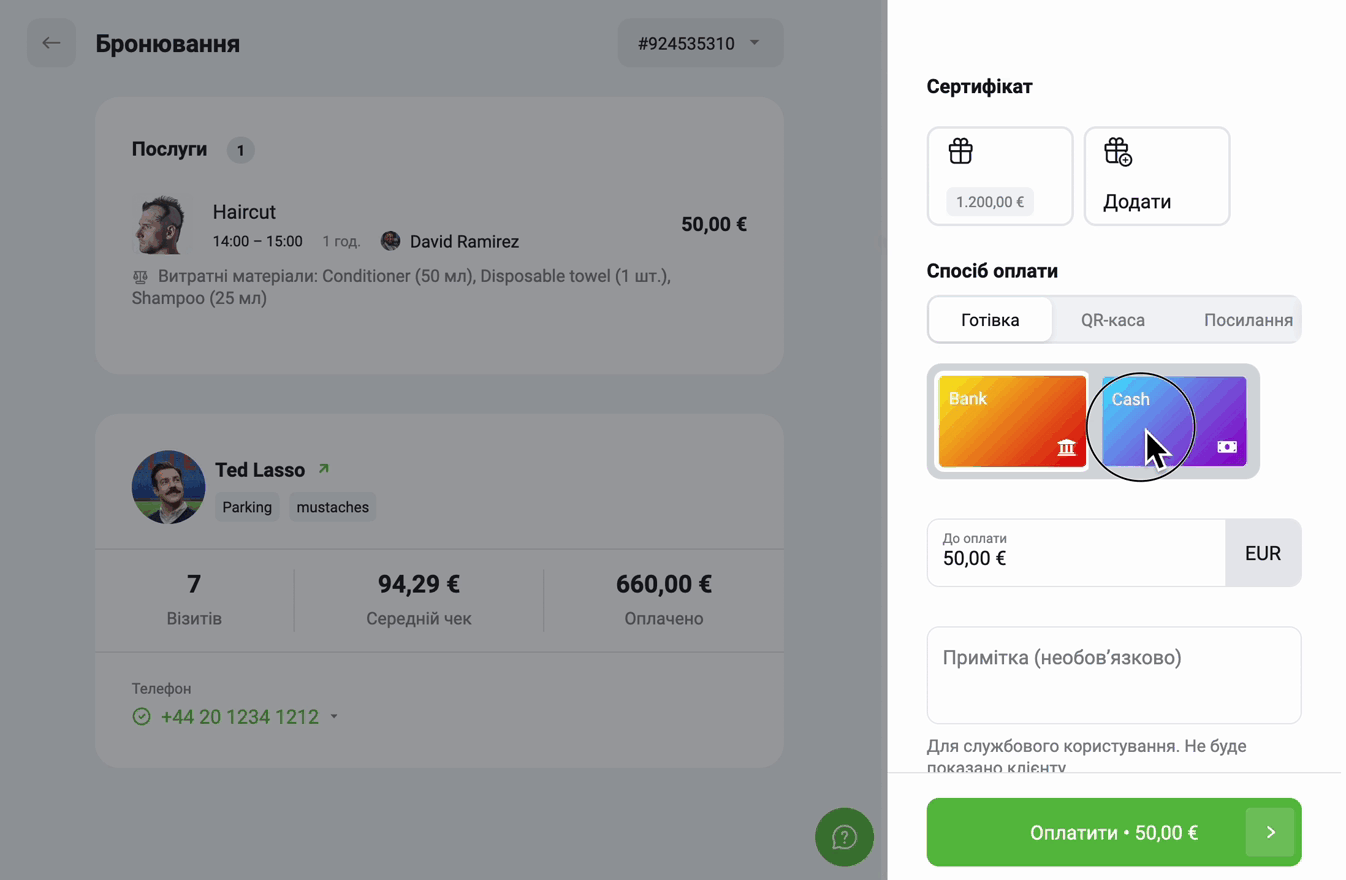
Task: Open the help question mark bubble
Action: click(x=844, y=837)
